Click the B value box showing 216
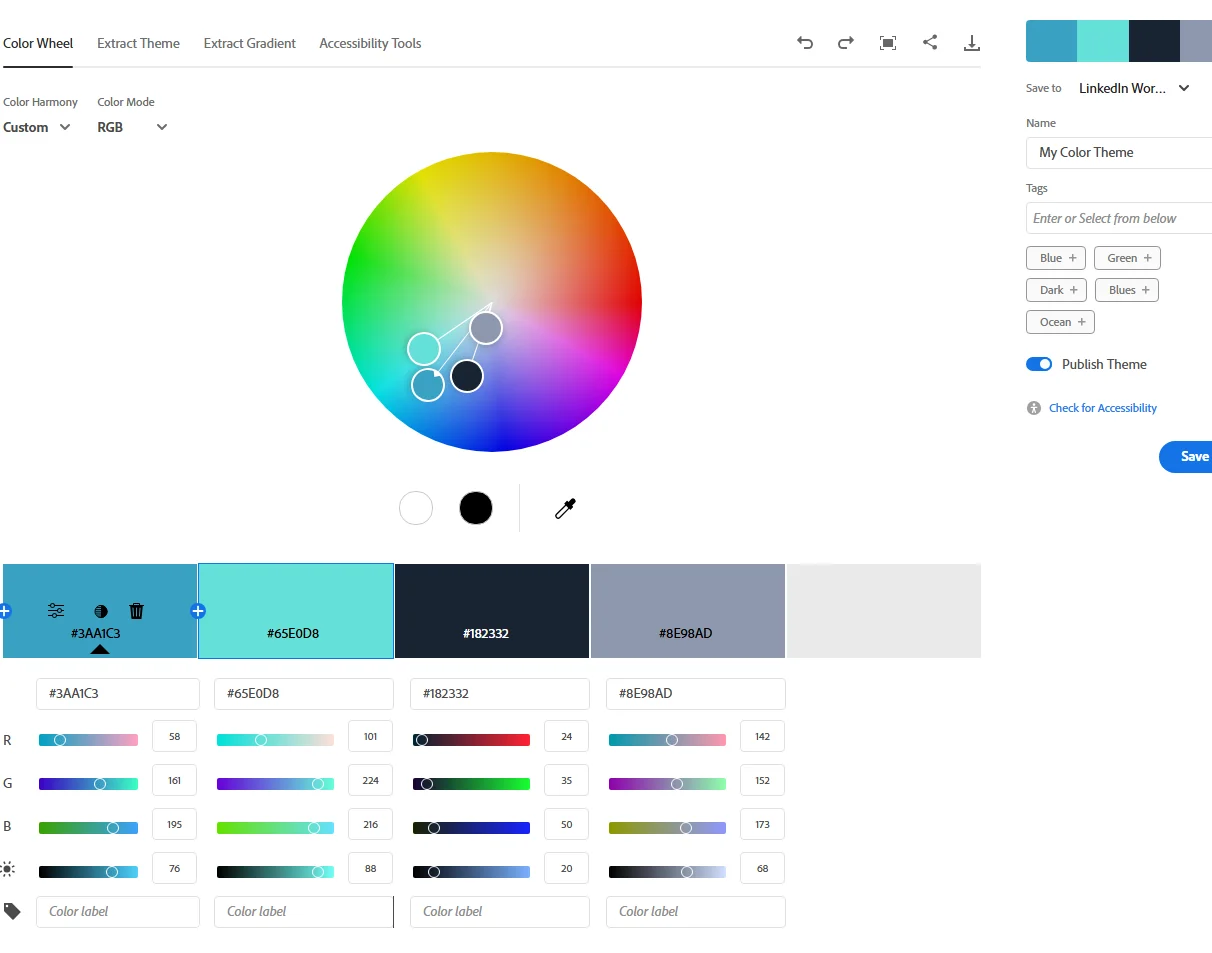Viewport: 1212px width, 953px height. click(x=370, y=824)
